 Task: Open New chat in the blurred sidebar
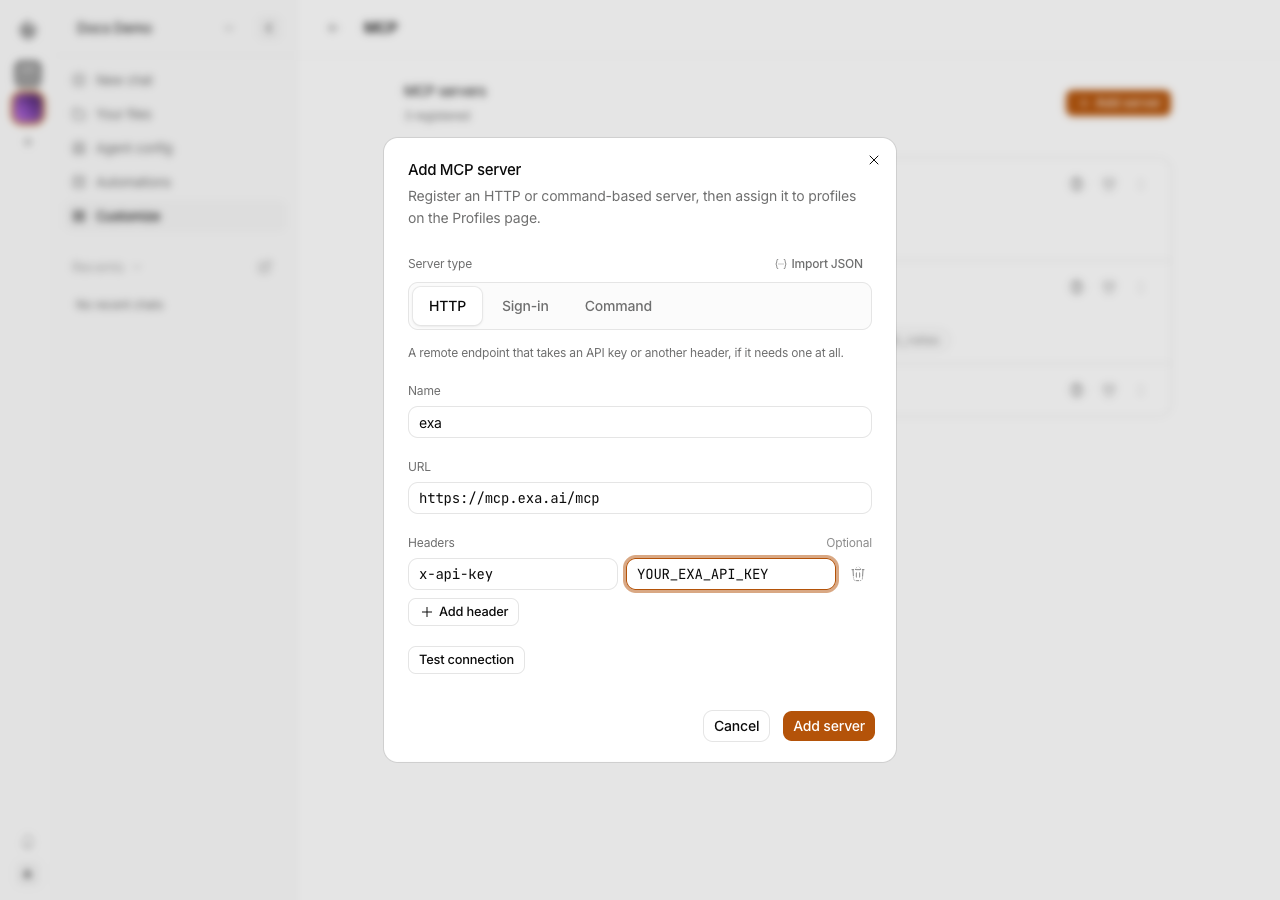(176, 80)
